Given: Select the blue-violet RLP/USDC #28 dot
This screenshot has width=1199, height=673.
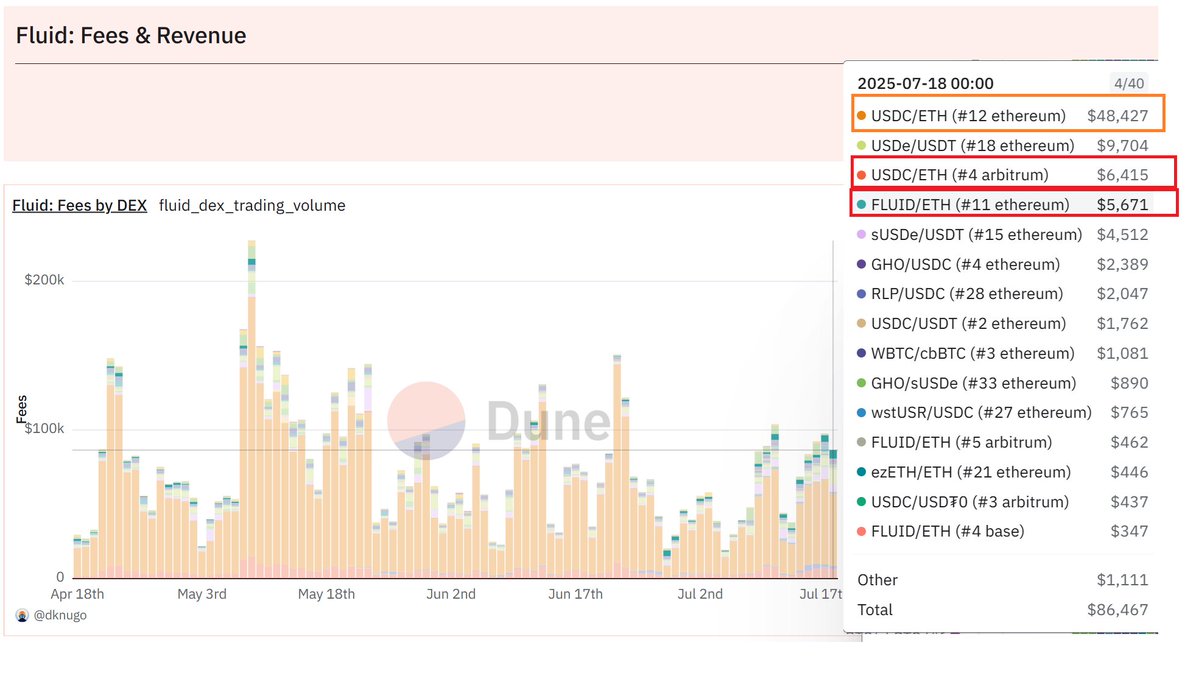Looking at the screenshot, I should coord(861,294).
